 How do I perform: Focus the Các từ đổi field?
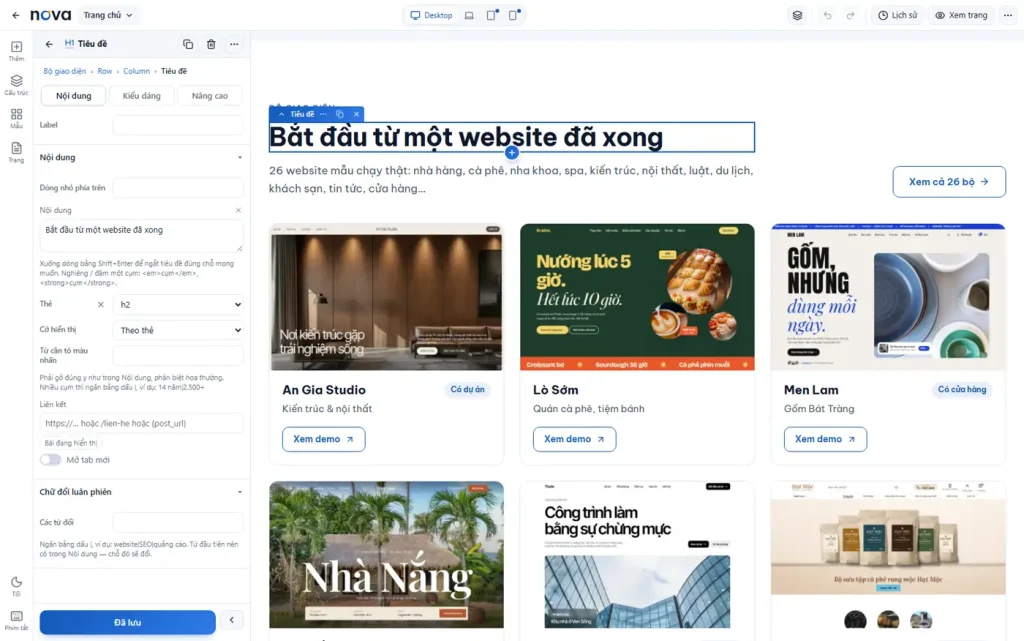(178, 522)
